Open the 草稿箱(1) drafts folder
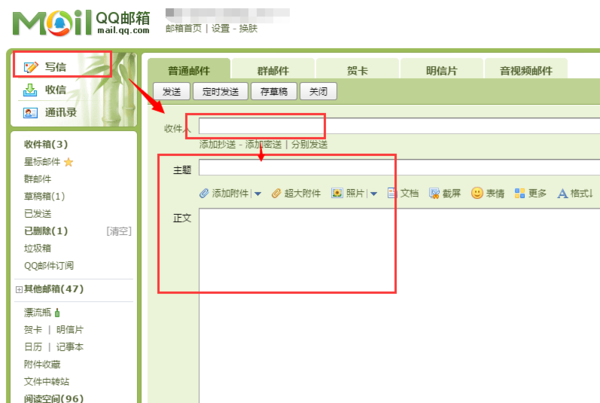600x403 pixels. click(x=44, y=196)
